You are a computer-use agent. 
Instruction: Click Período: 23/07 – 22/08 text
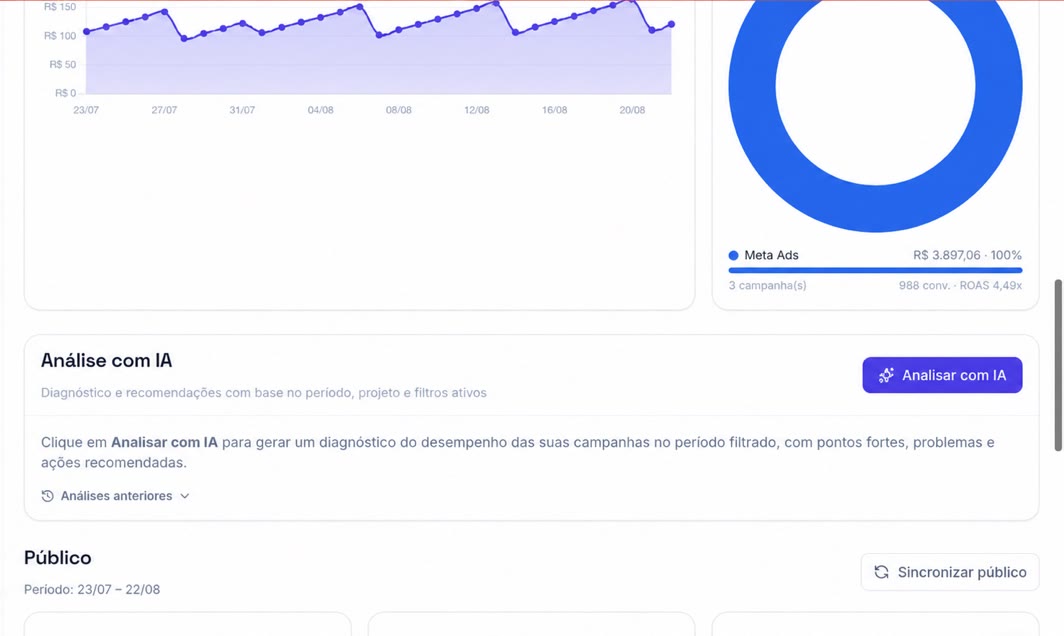92,590
